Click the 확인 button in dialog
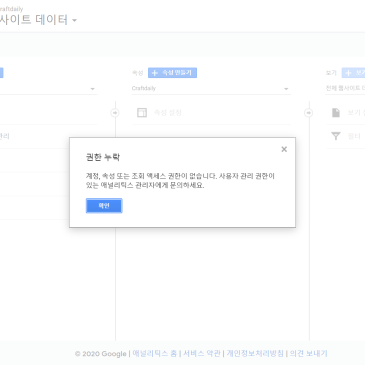This screenshot has height=365, width=365. click(x=104, y=206)
